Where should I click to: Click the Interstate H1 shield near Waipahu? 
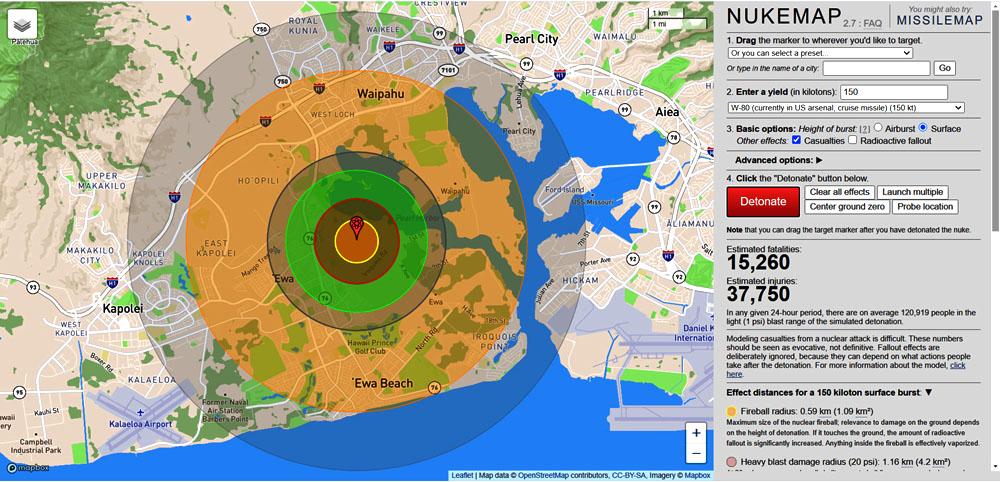tap(320, 89)
